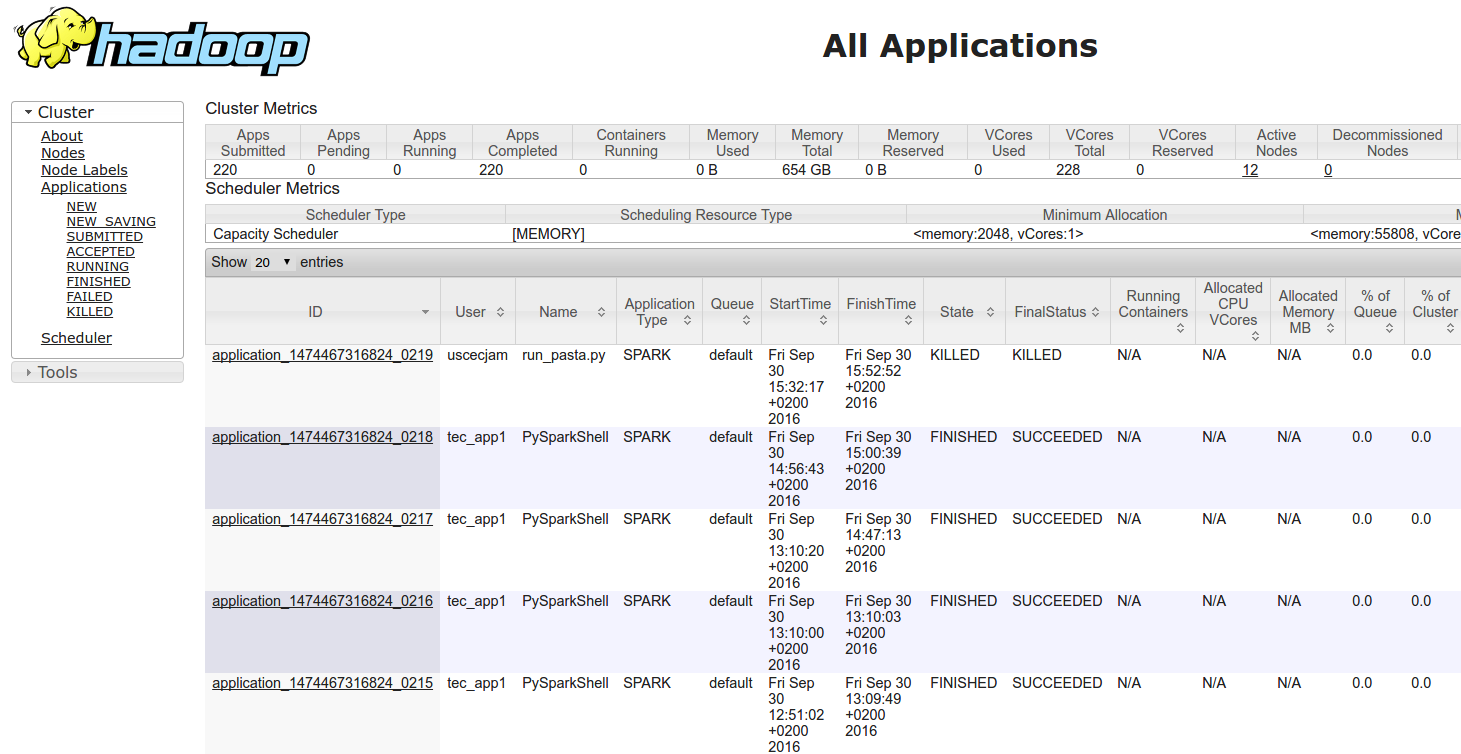Click the VCores Total value 228
The width and height of the screenshot is (1461, 754).
(1068, 170)
